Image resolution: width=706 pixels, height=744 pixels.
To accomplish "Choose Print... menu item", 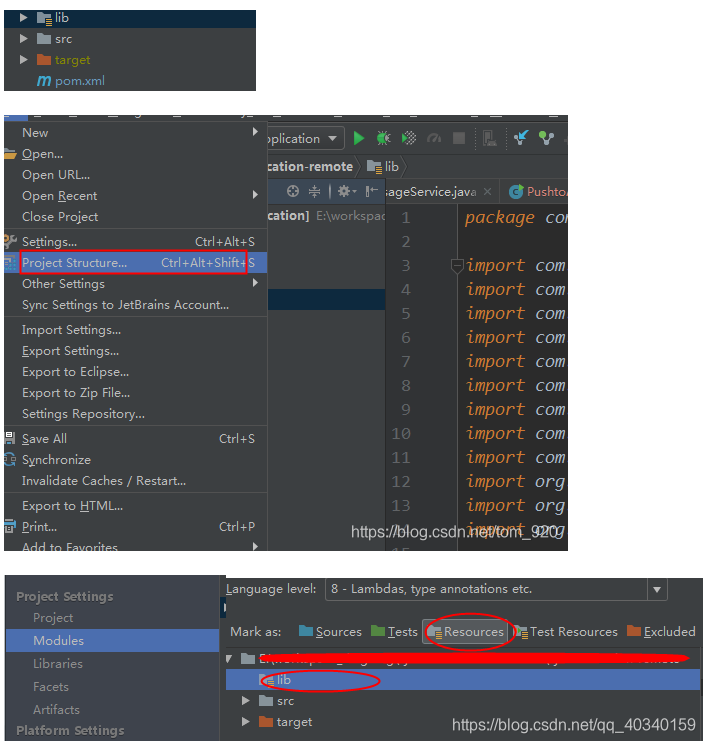I will tap(136, 527).
